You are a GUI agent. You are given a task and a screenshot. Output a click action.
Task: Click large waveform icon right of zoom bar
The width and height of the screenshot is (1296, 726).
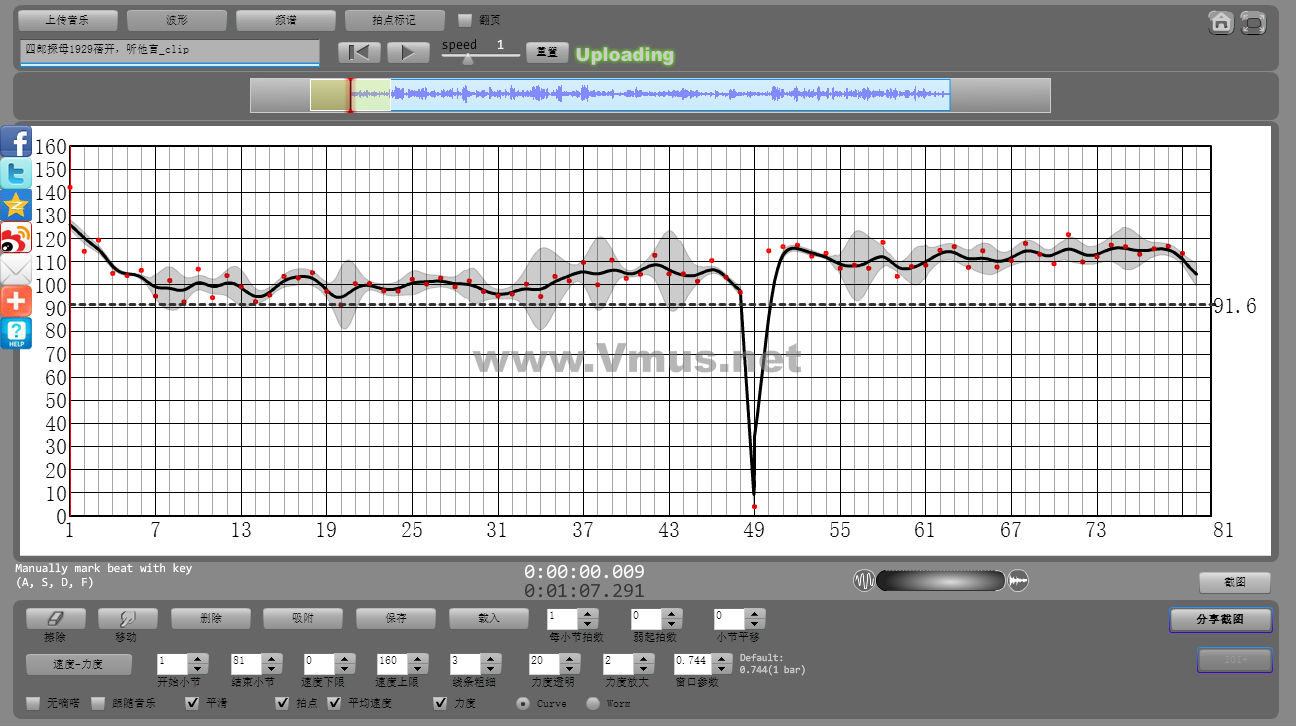[1018, 580]
